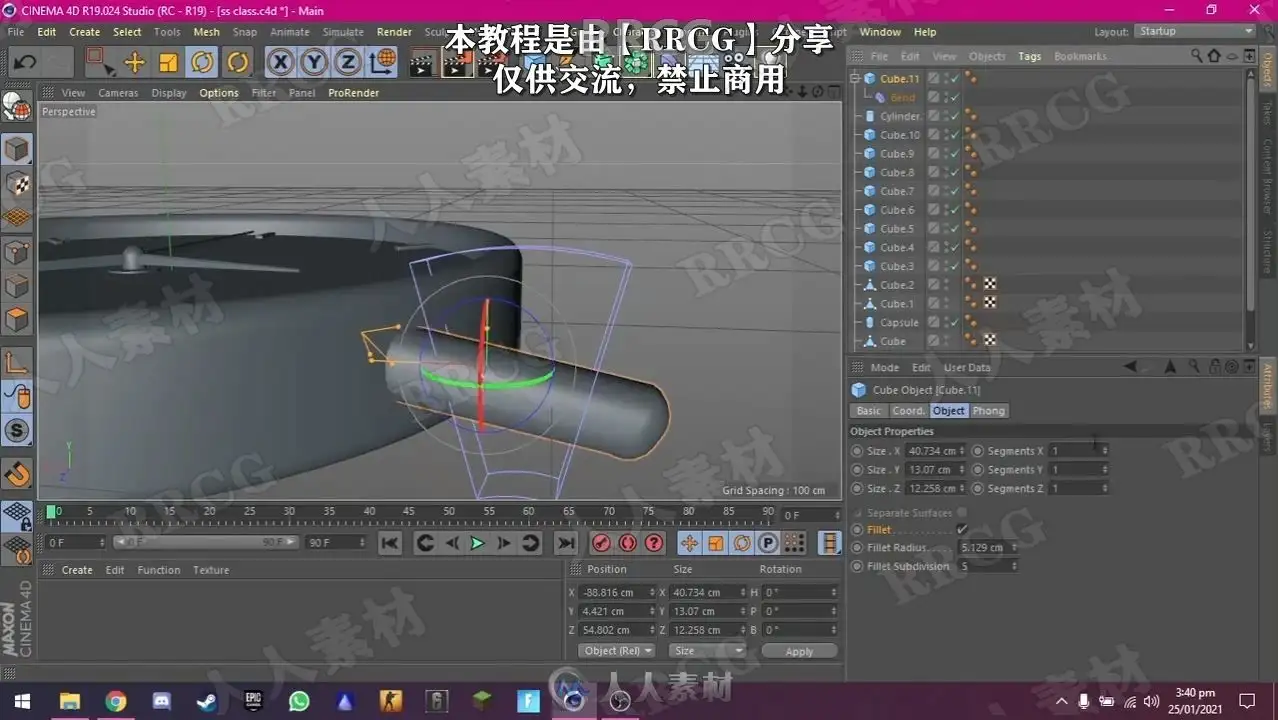The height and width of the screenshot is (720, 1278).
Task: Click Enable Axis icon in left toolbar
Action: pyautogui.click(x=17, y=363)
